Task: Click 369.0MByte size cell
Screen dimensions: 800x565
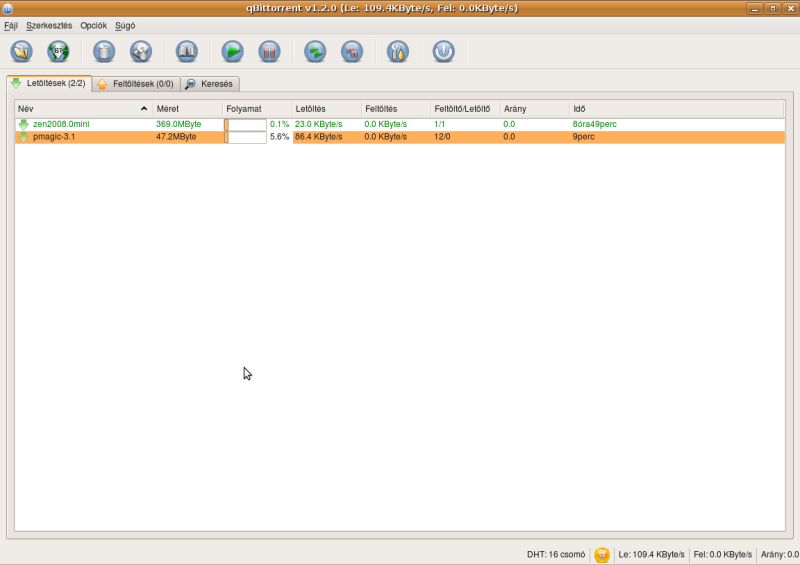Action: [179, 124]
